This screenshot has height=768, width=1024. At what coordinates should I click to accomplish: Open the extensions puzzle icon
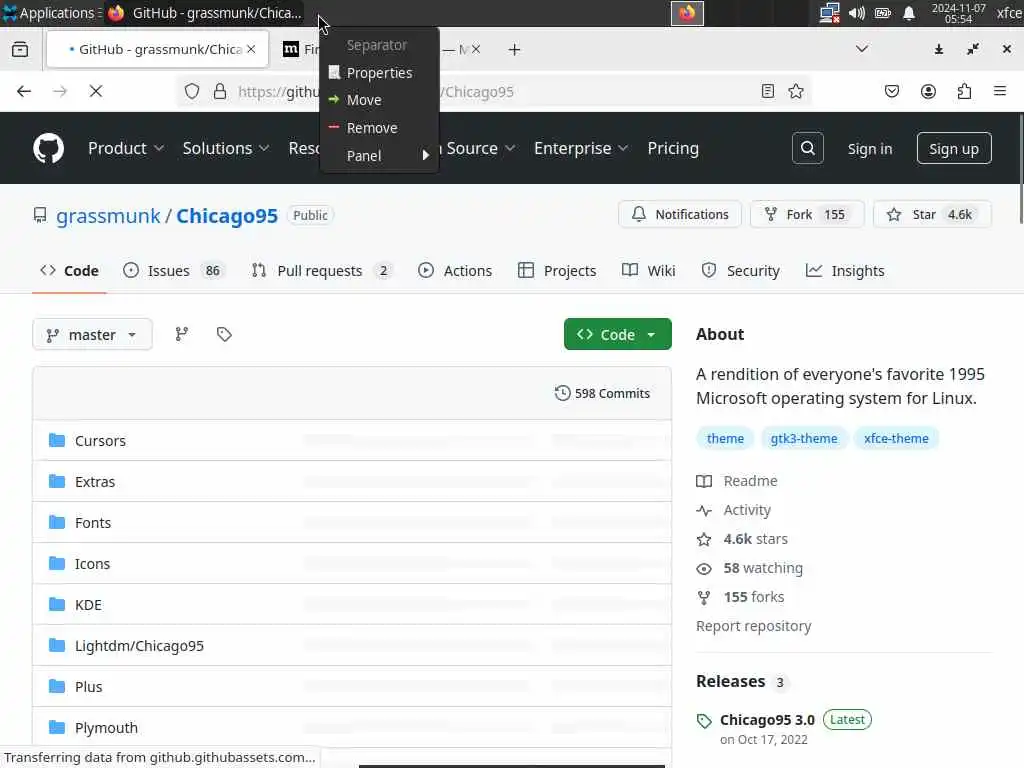point(964,91)
